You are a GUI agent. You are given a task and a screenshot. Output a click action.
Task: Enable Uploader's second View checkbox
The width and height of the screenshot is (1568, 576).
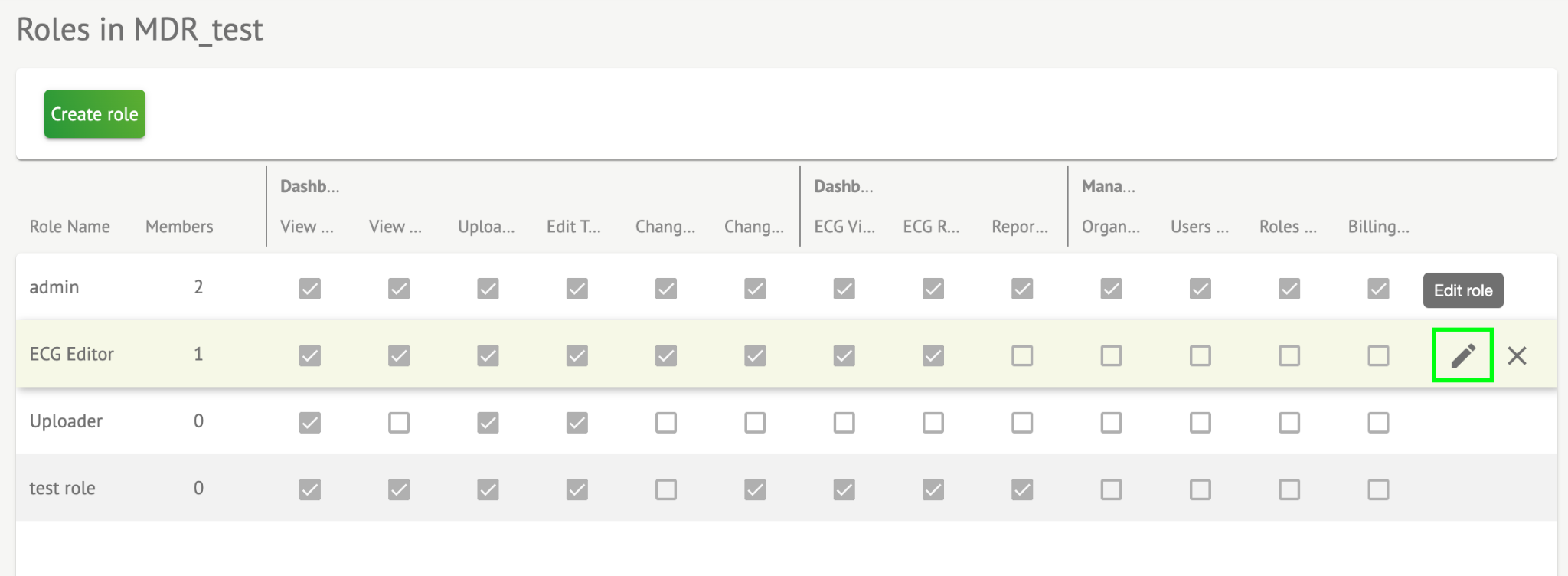pos(399,423)
